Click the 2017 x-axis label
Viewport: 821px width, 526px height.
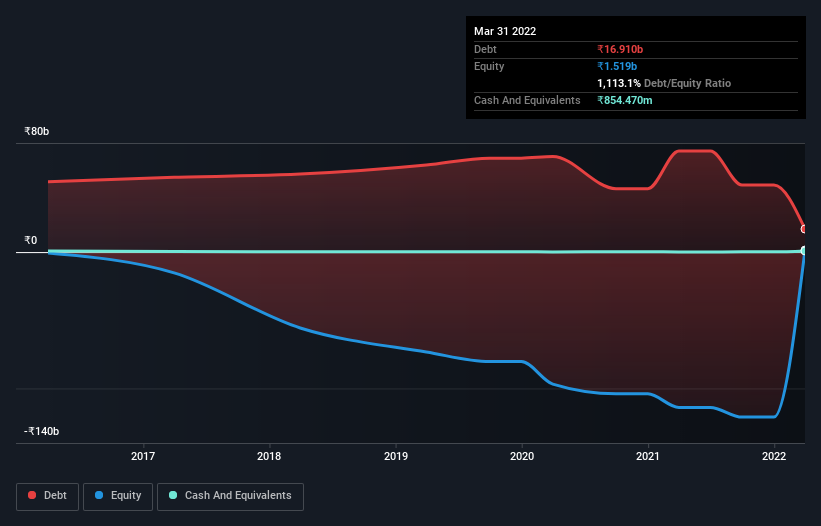143,456
